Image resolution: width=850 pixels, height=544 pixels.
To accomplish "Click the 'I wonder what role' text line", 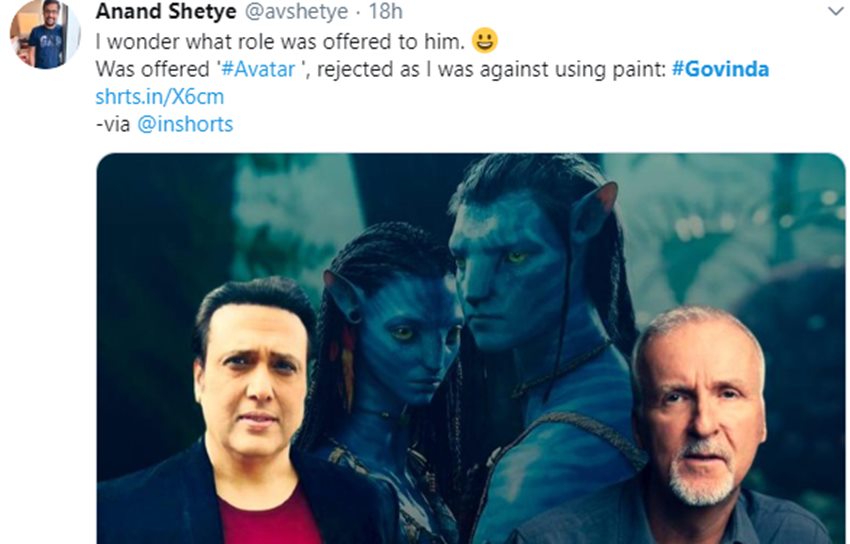I will tap(280, 42).
